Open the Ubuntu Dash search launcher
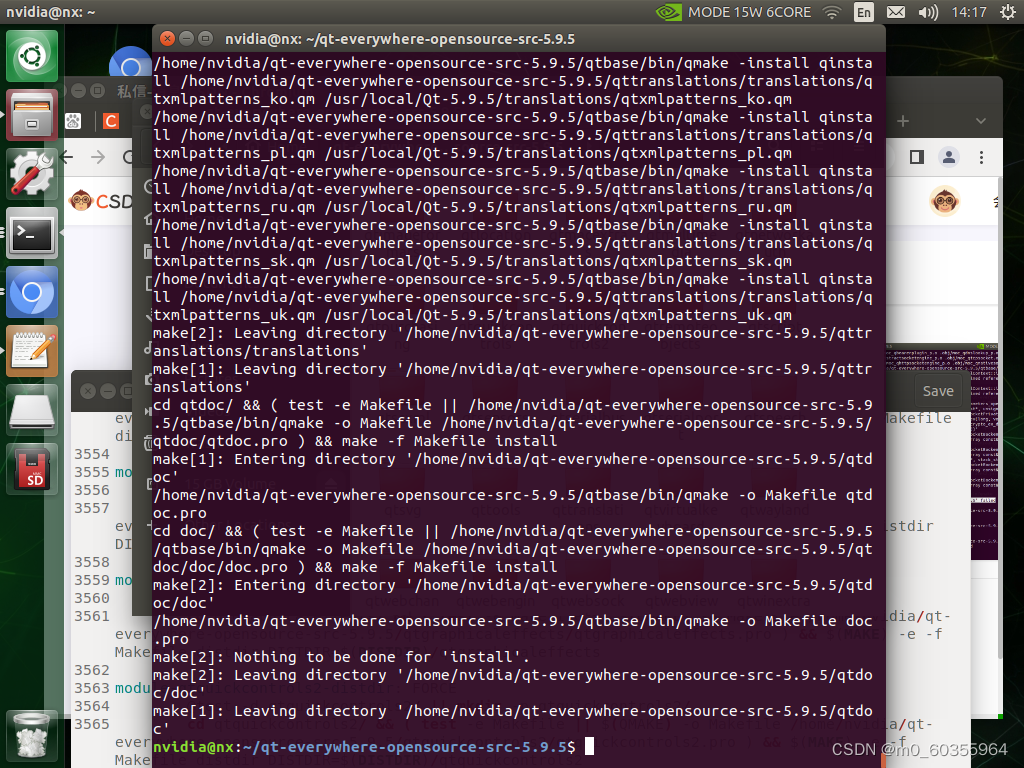This screenshot has height=768, width=1024. coord(31,56)
